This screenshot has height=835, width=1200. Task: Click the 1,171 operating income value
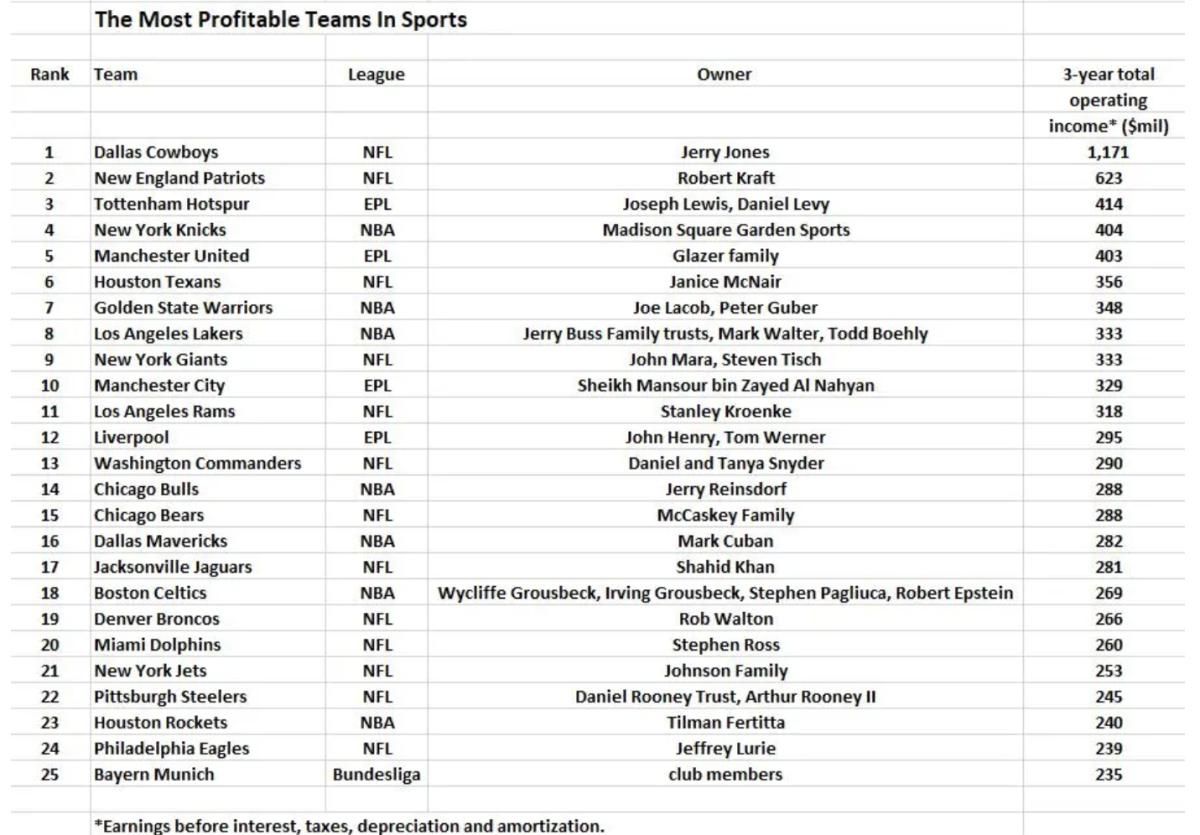tap(1108, 152)
